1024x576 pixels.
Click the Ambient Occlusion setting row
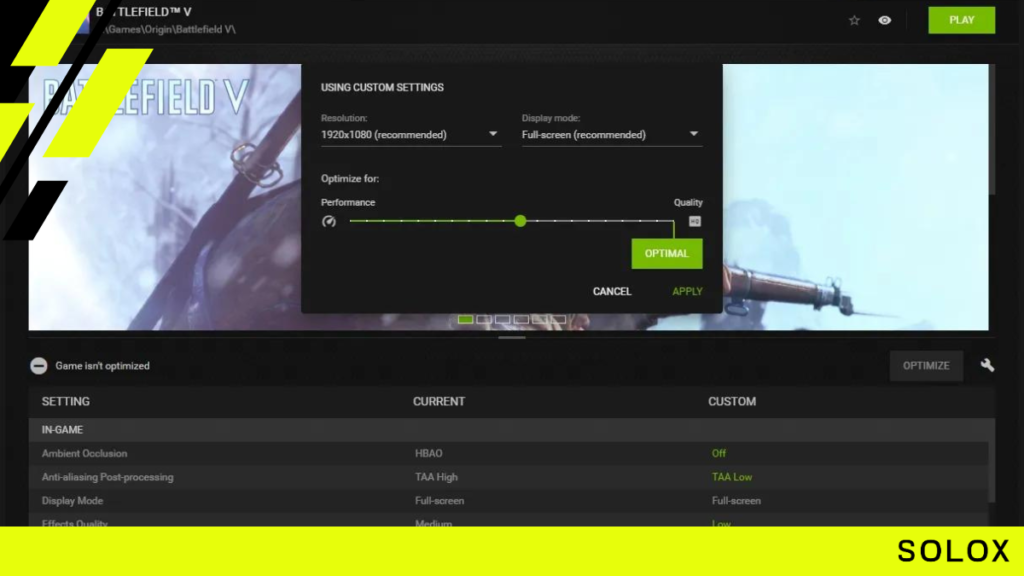click(508, 453)
